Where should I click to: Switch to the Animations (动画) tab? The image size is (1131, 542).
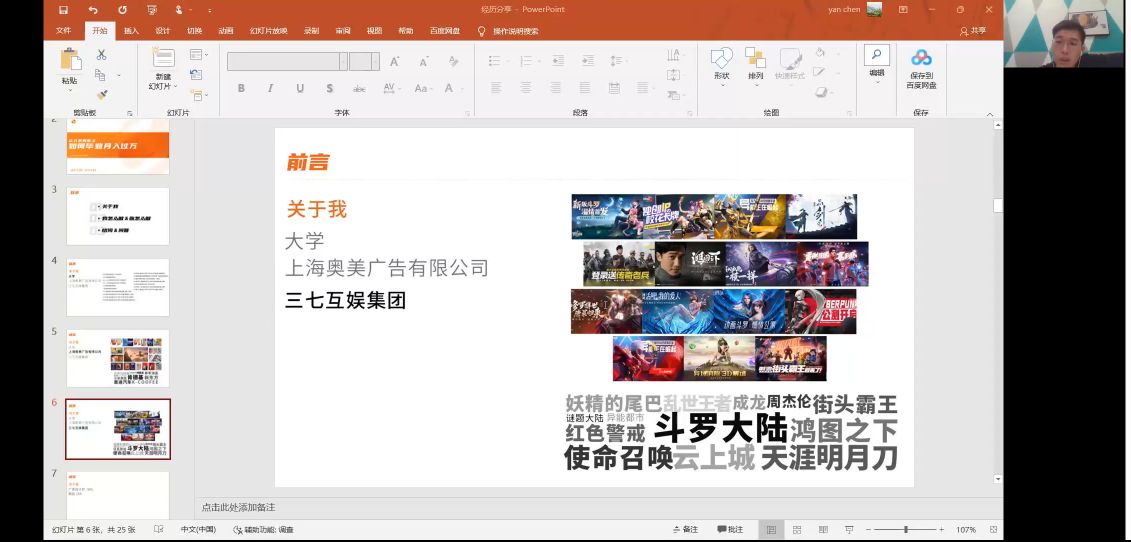pyautogui.click(x=226, y=31)
